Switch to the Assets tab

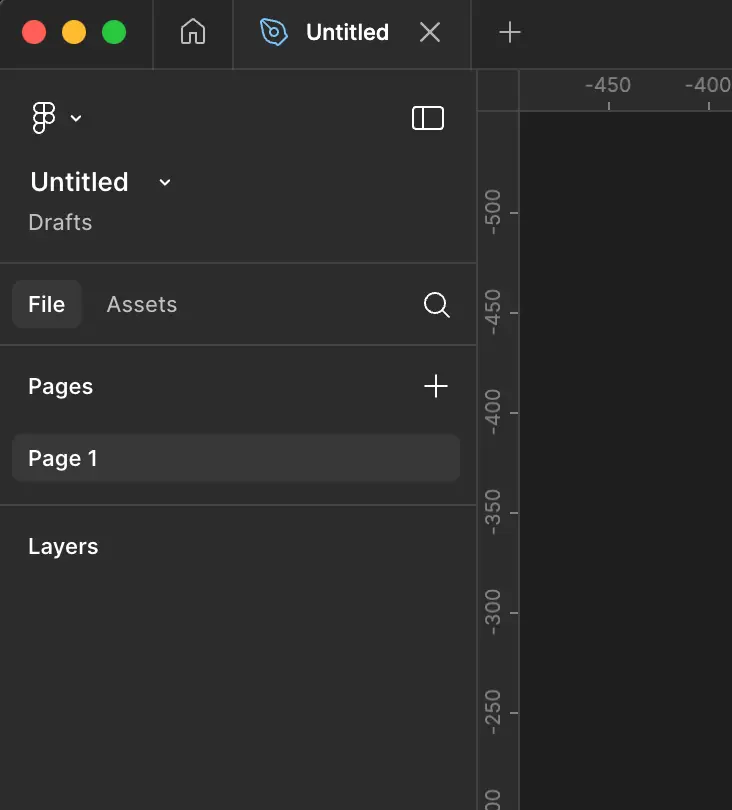click(x=142, y=305)
